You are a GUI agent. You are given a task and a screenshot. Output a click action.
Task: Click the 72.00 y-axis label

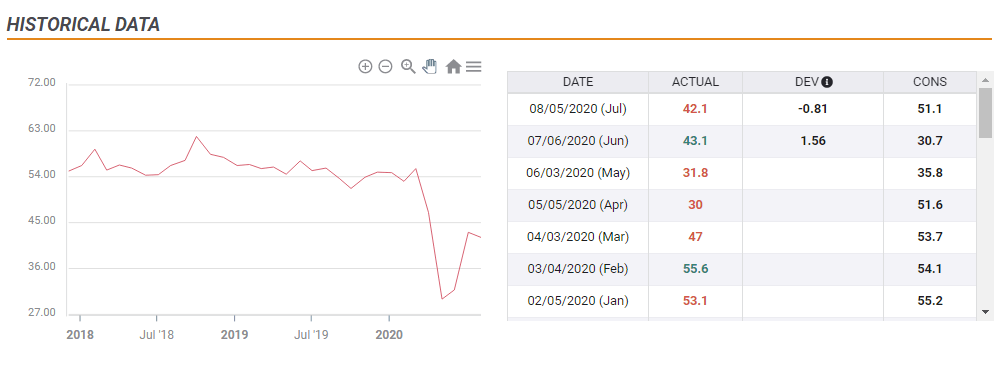click(41, 83)
